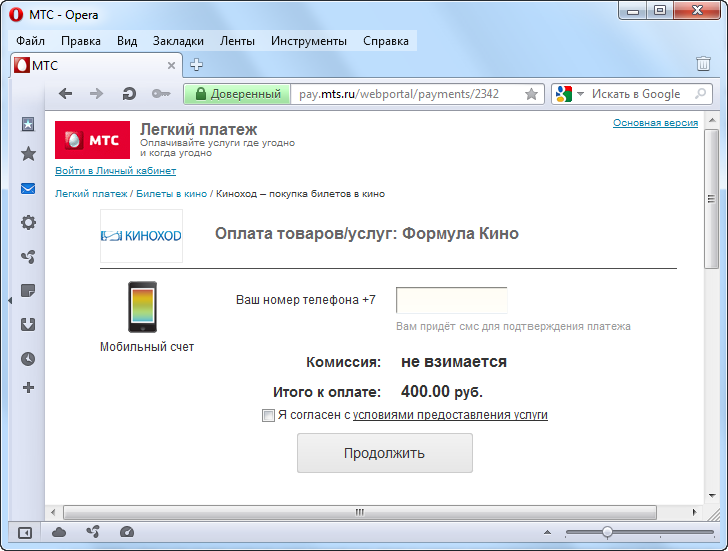Open Downloads panel in sidebar
The width and height of the screenshot is (728, 551).
coord(28,324)
